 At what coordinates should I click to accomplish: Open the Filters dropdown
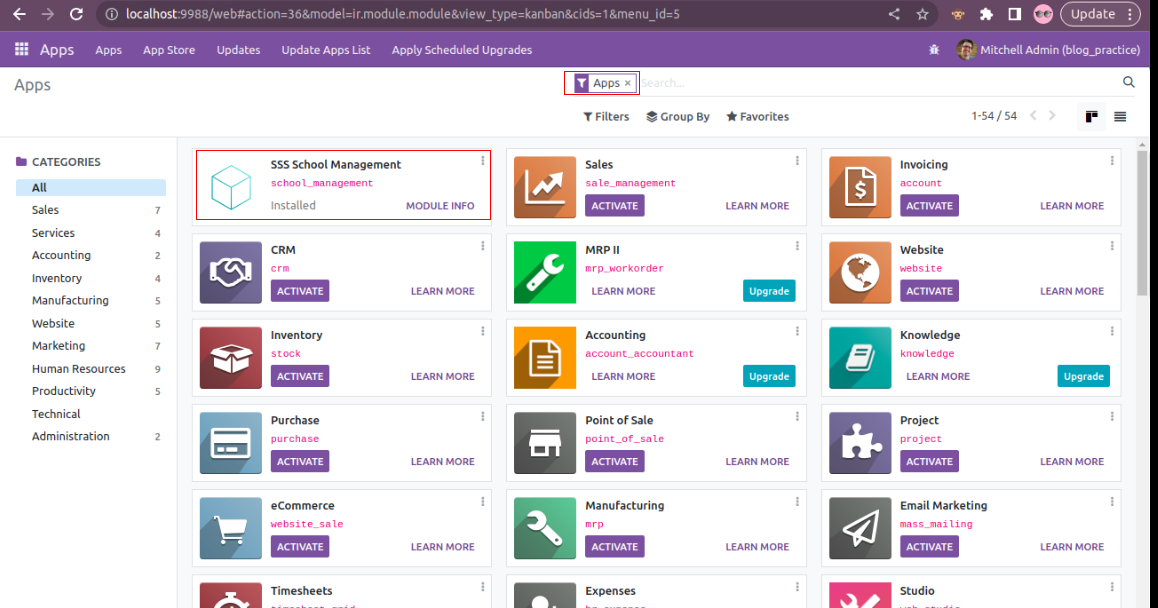pos(606,117)
